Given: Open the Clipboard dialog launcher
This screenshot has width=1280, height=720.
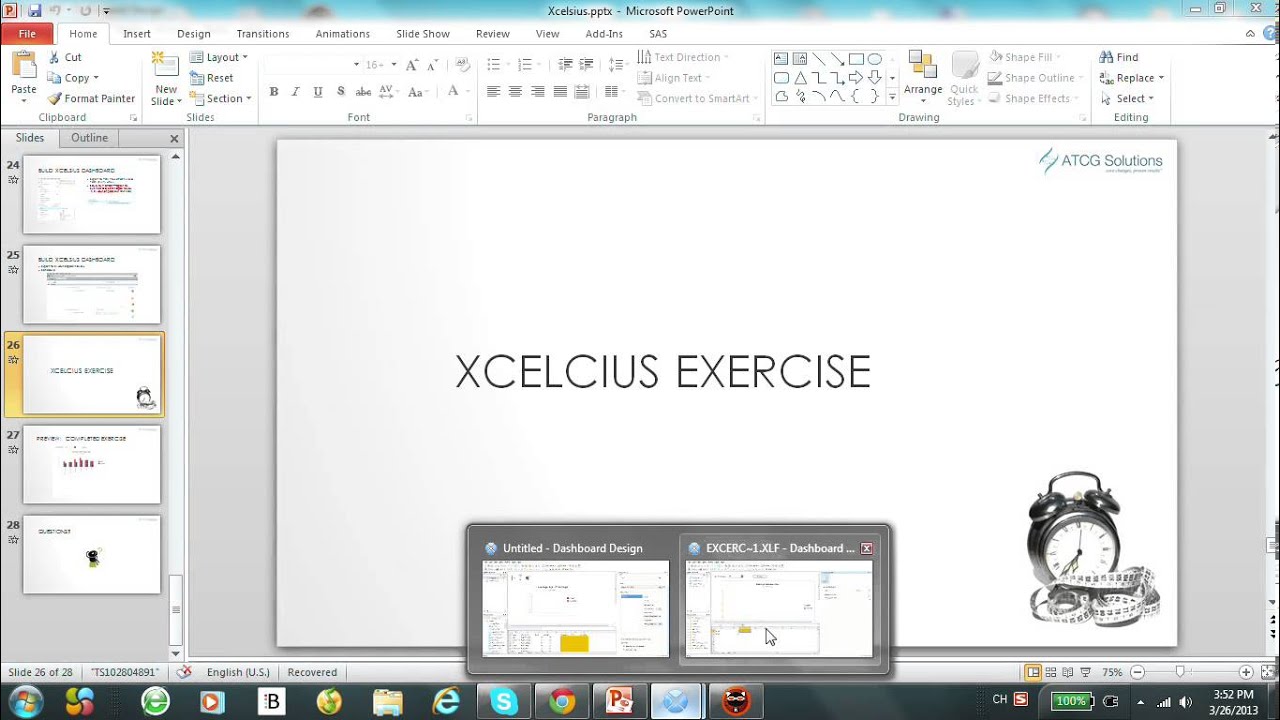Looking at the screenshot, I should pos(132,118).
